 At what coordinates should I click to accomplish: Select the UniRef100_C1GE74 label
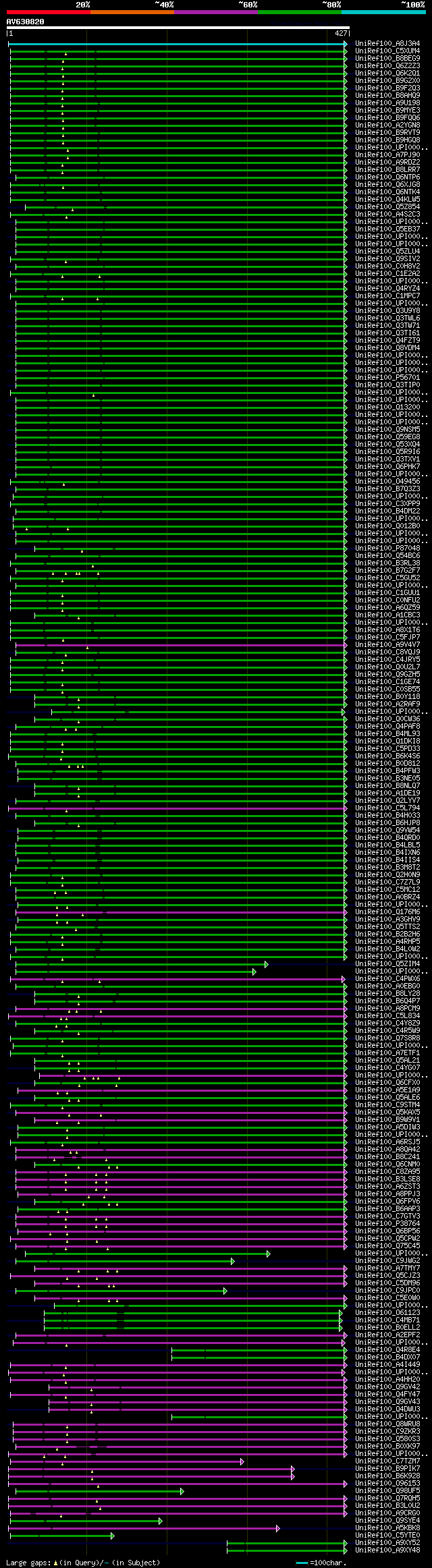(x=387, y=682)
